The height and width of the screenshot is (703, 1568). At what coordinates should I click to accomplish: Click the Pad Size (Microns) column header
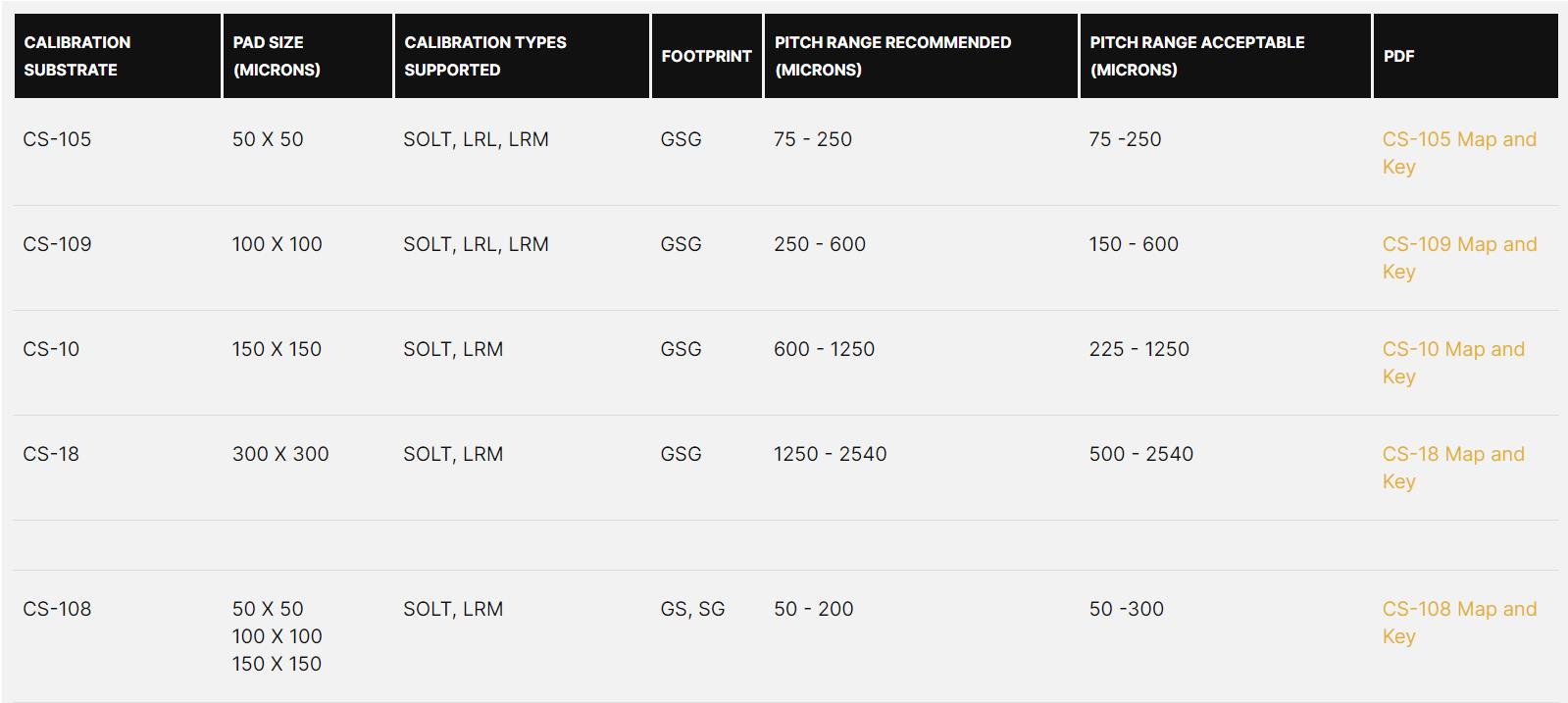(277, 56)
